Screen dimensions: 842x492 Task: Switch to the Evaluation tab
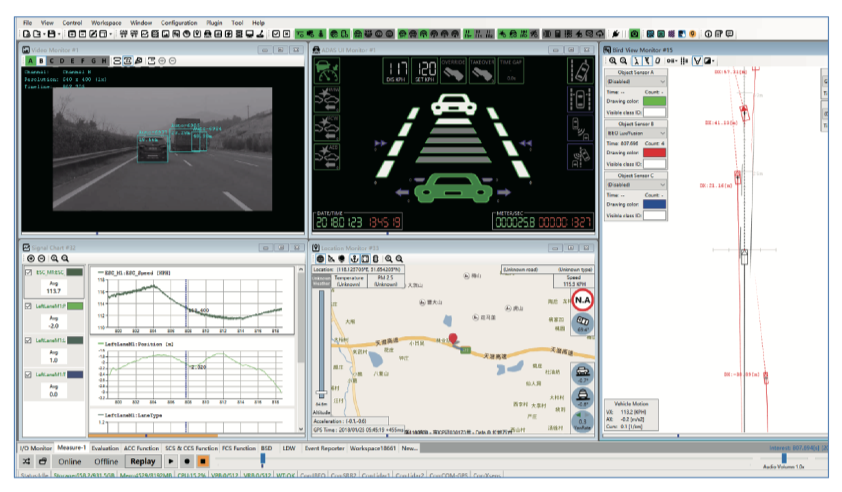pos(105,448)
